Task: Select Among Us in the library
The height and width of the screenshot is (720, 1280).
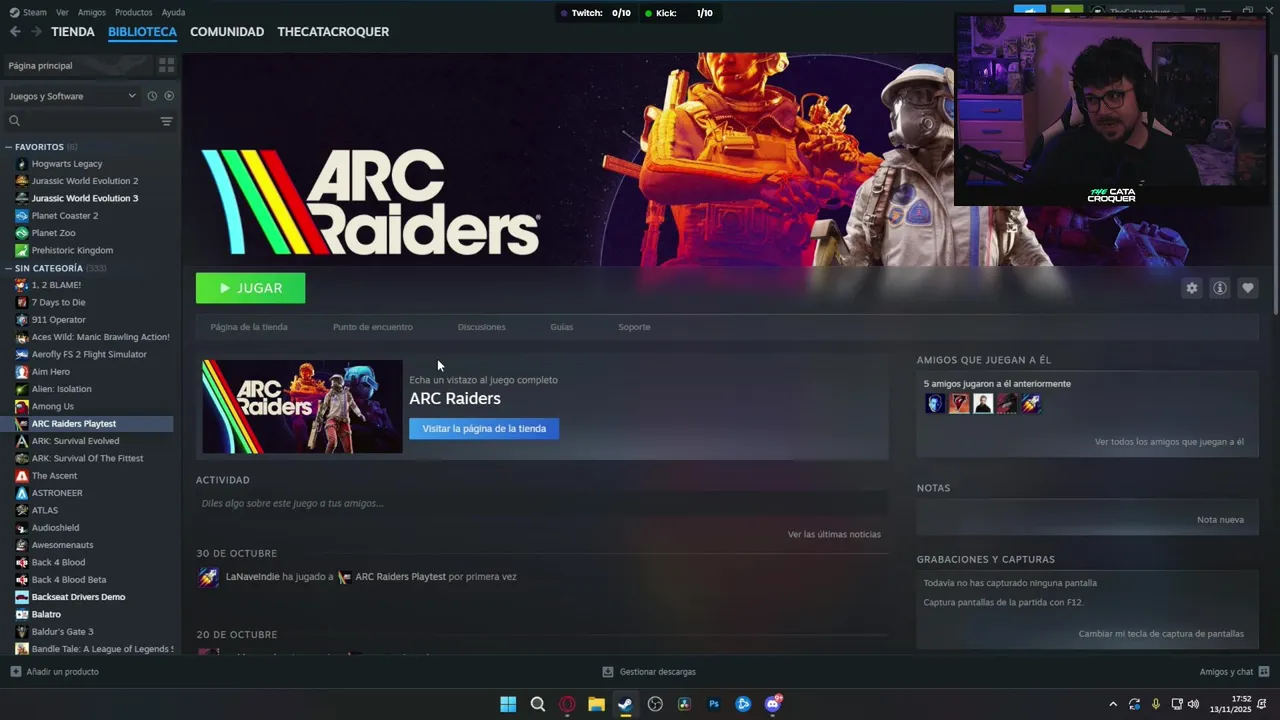Action: tap(52, 407)
